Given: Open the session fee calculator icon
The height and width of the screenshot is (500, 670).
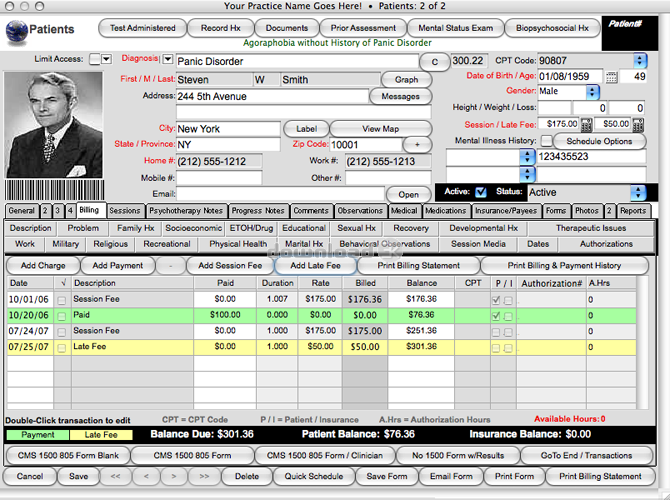Looking at the screenshot, I should (586, 125).
